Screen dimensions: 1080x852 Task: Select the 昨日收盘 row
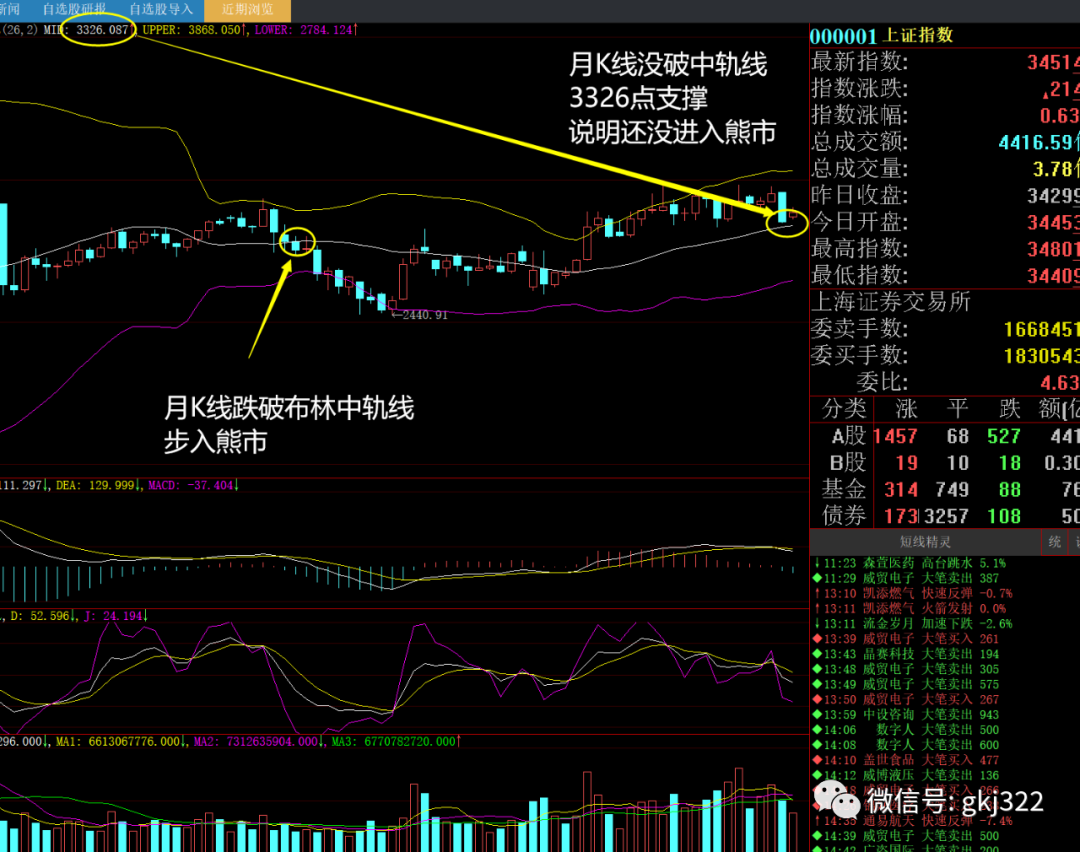[945, 196]
